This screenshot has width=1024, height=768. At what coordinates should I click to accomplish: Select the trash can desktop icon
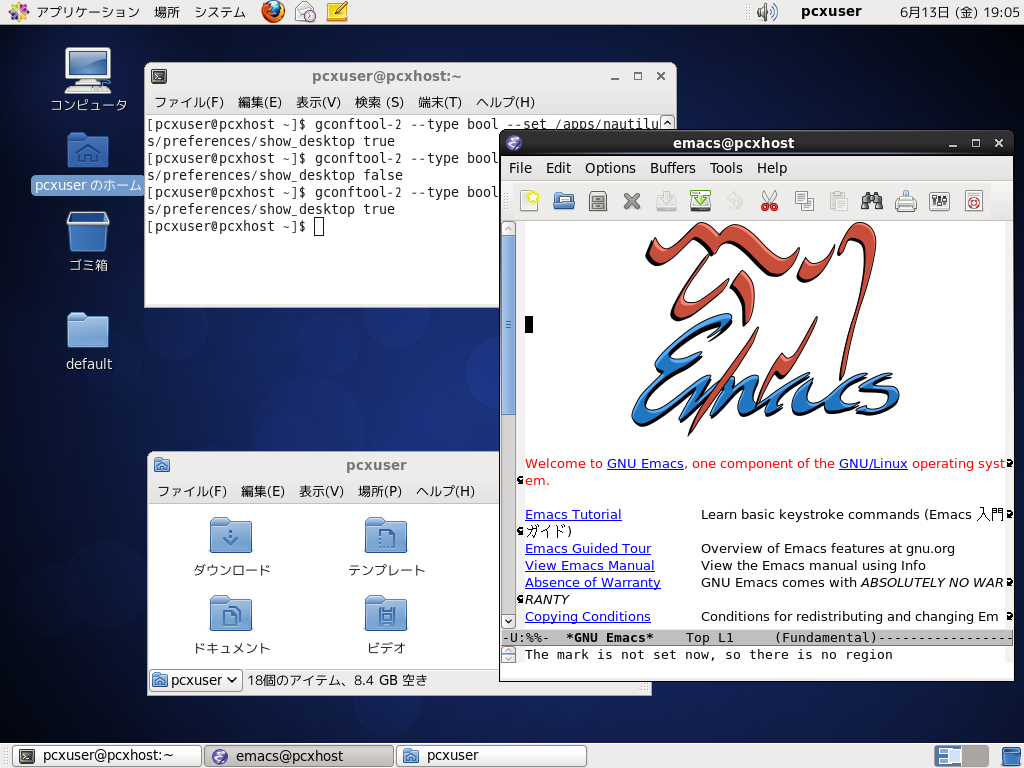pos(88,242)
